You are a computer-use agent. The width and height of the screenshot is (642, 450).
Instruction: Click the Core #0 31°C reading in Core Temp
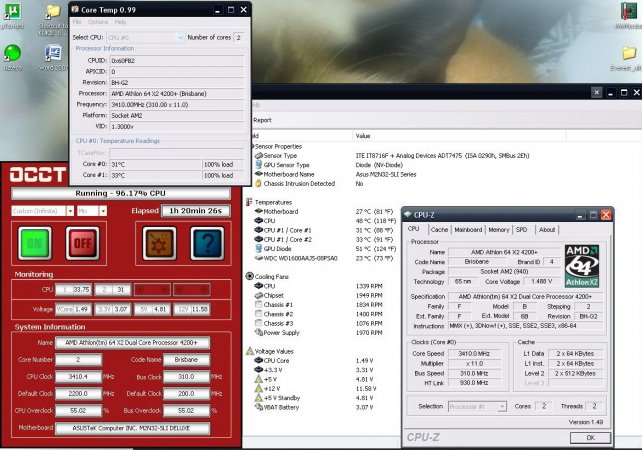(x=156, y=164)
